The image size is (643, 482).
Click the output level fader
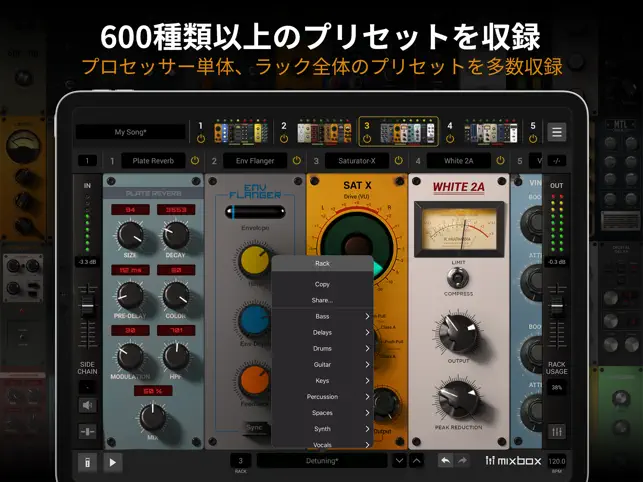point(556,306)
